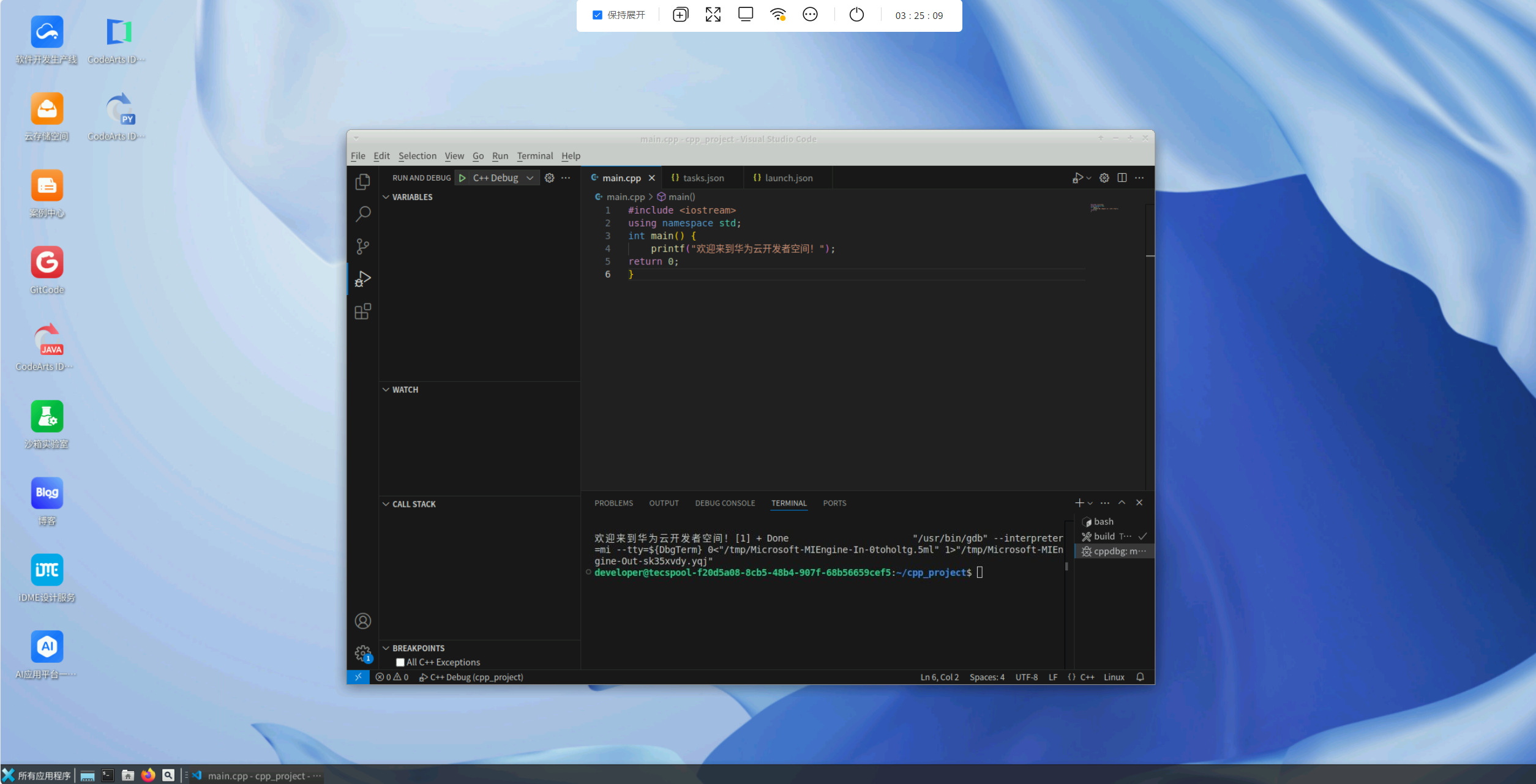Open the Terminal menu
The image size is (1536, 784).
point(534,156)
